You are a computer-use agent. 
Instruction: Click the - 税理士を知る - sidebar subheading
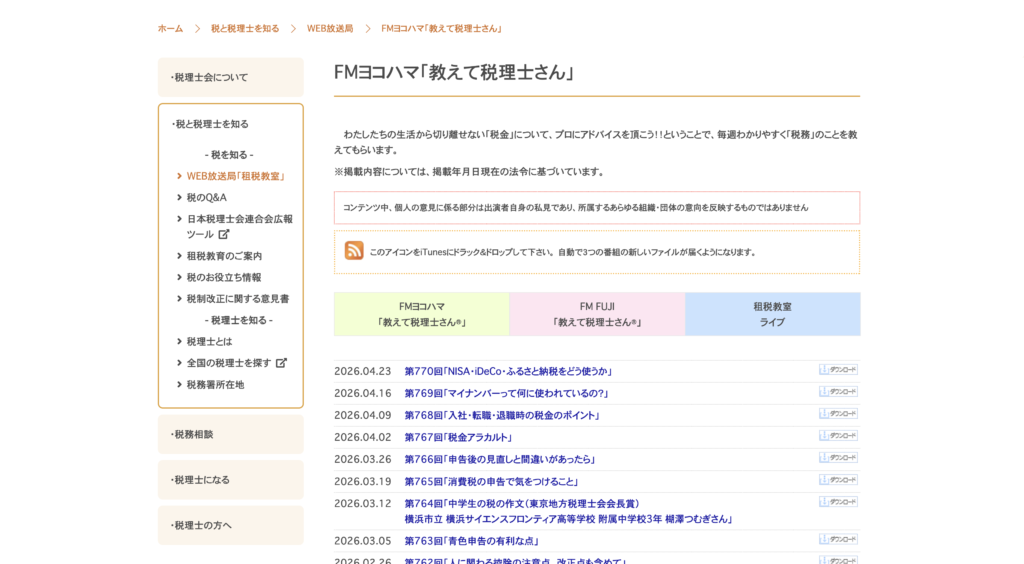click(x=239, y=321)
